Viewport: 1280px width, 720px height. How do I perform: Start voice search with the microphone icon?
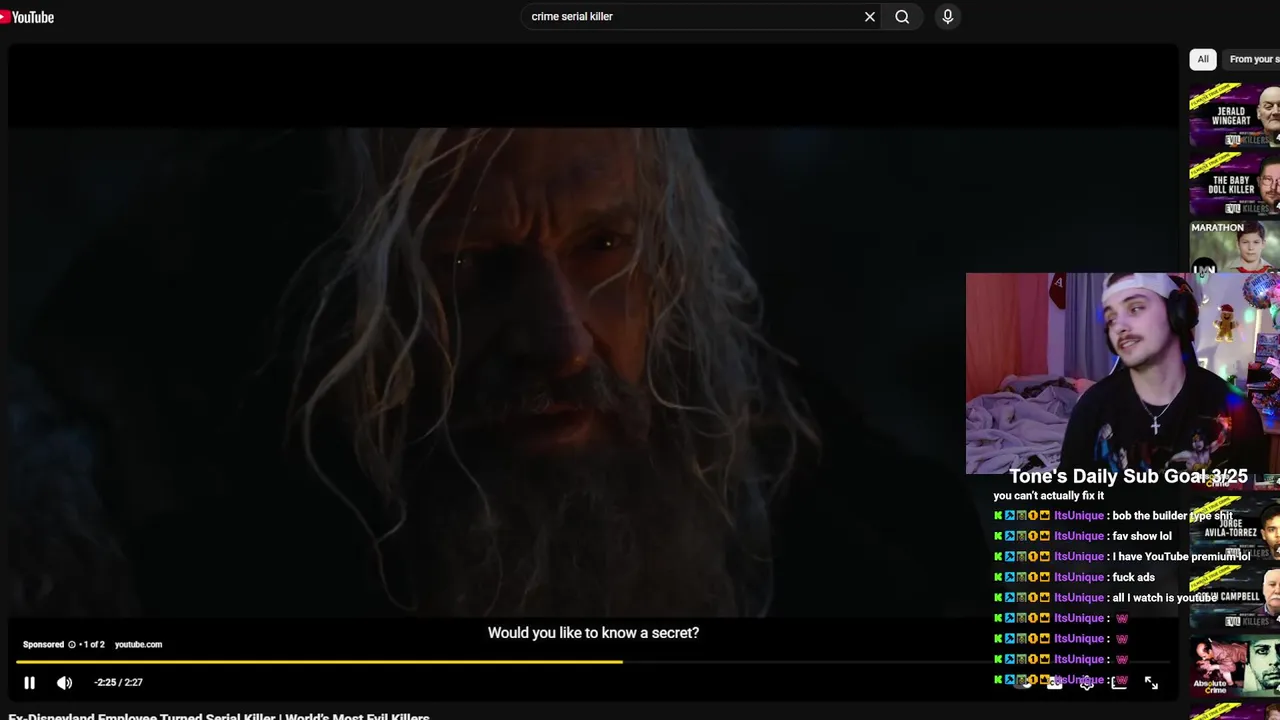pyautogui.click(x=948, y=17)
